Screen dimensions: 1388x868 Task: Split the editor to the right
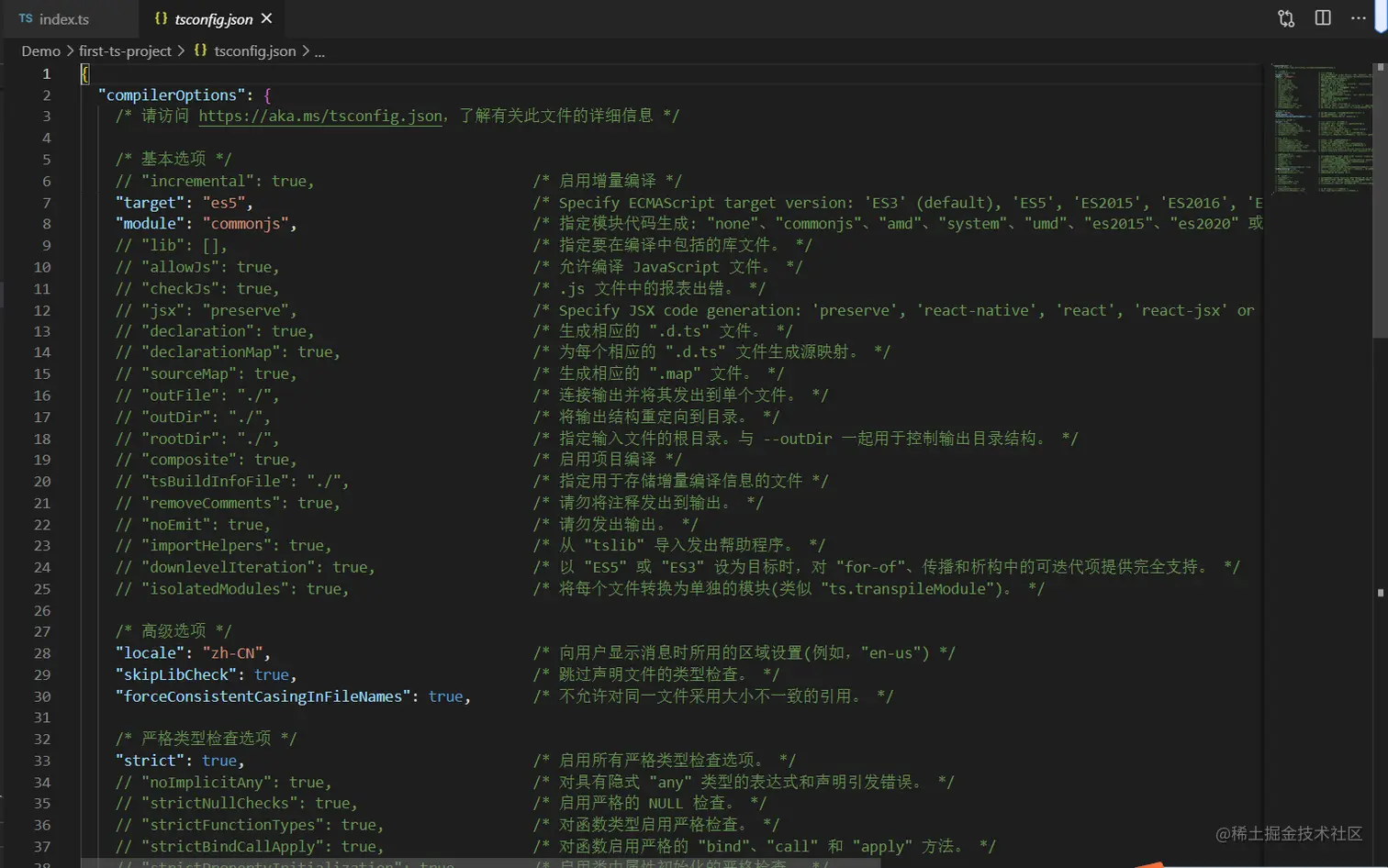coord(1323,18)
